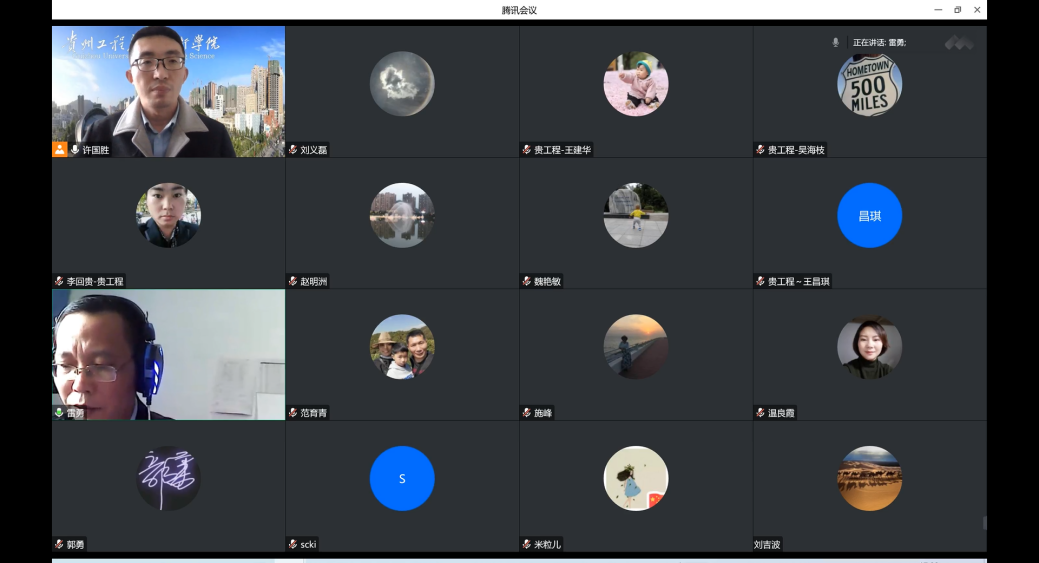Click the blue S avatar of scki
1039x563 pixels.
[402, 478]
